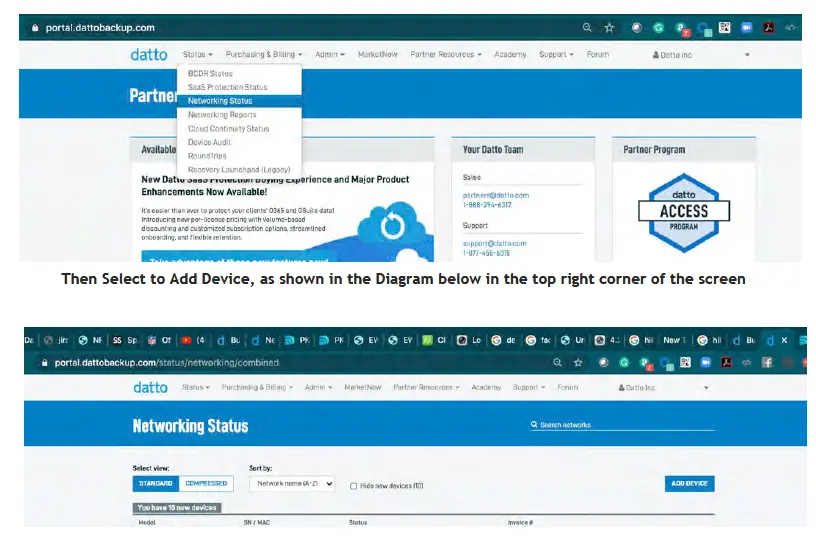
Task: Expand Purchasing & Billing in upper navigation
Action: coord(263,55)
